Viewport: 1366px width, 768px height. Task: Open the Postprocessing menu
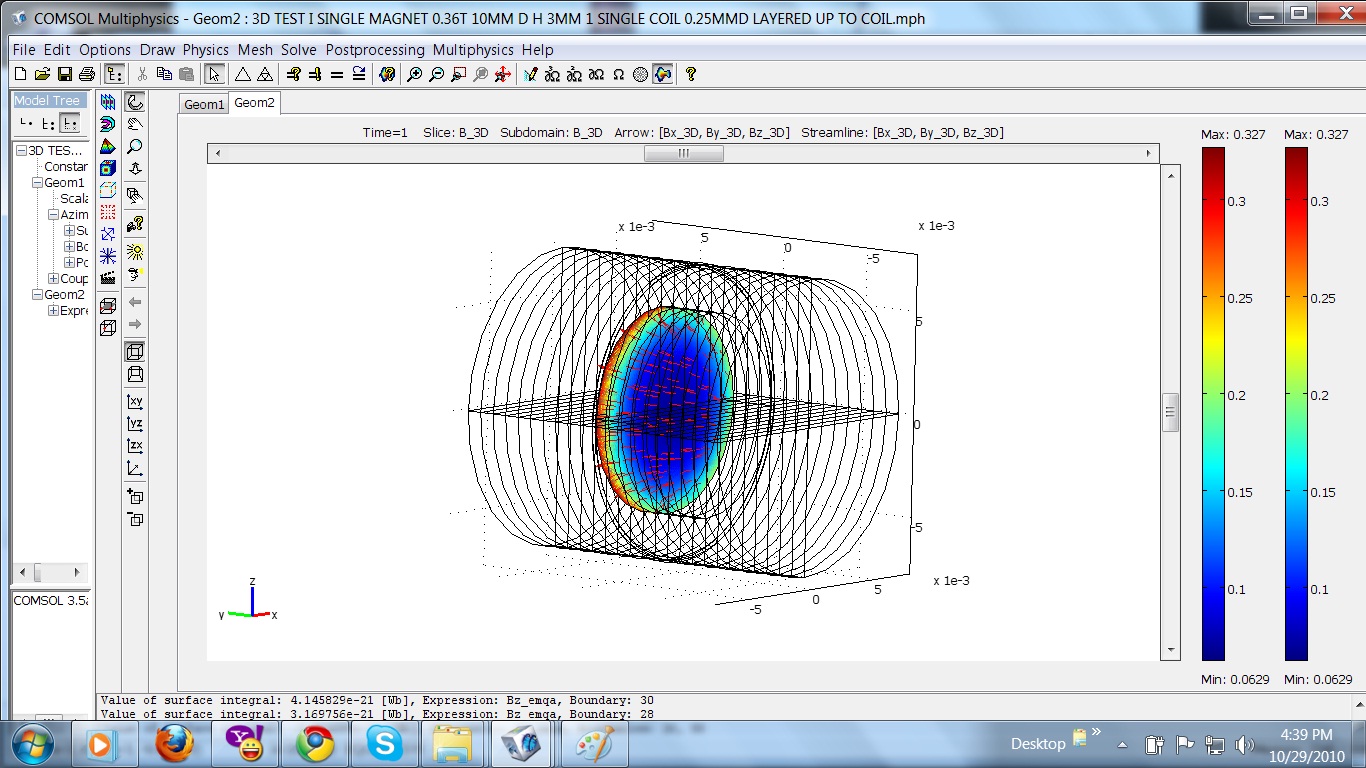coord(374,50)
